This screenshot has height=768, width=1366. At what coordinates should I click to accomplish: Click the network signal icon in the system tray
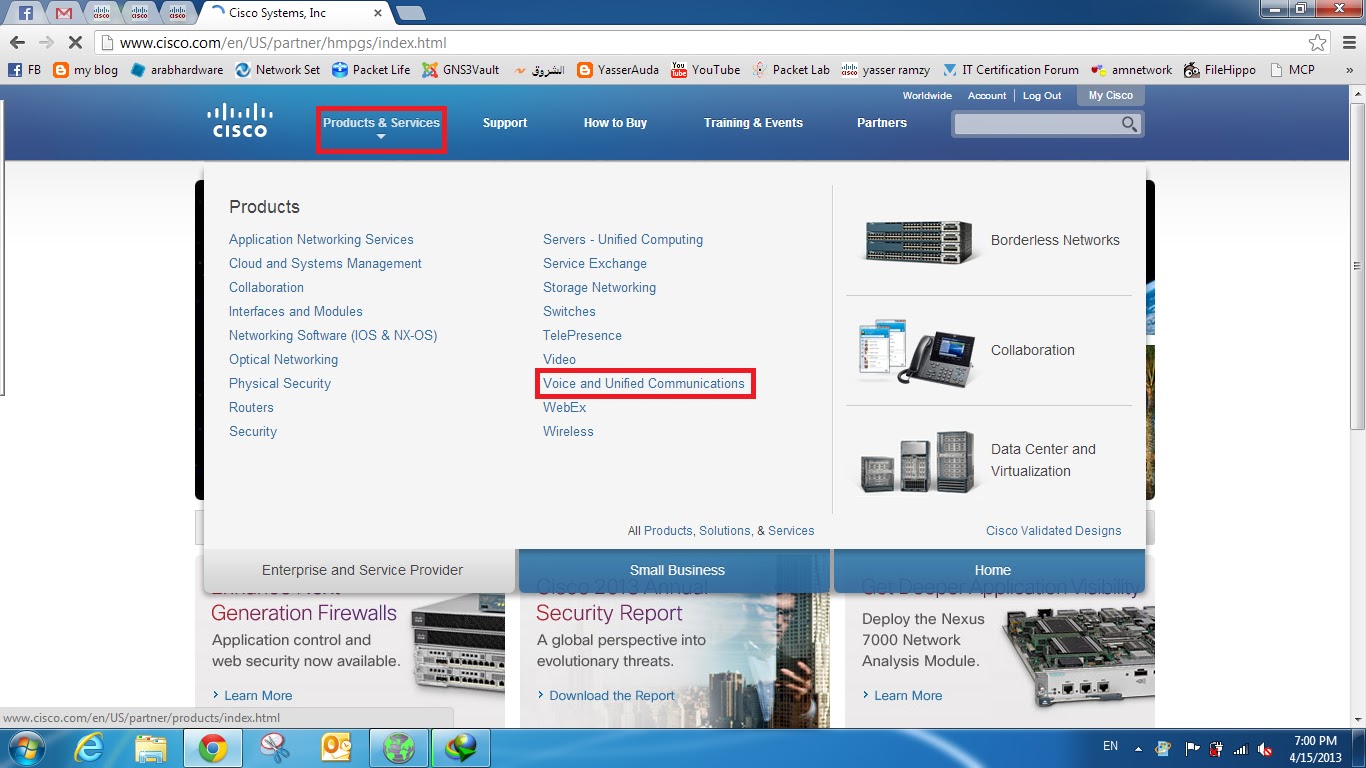(1241, 747)
